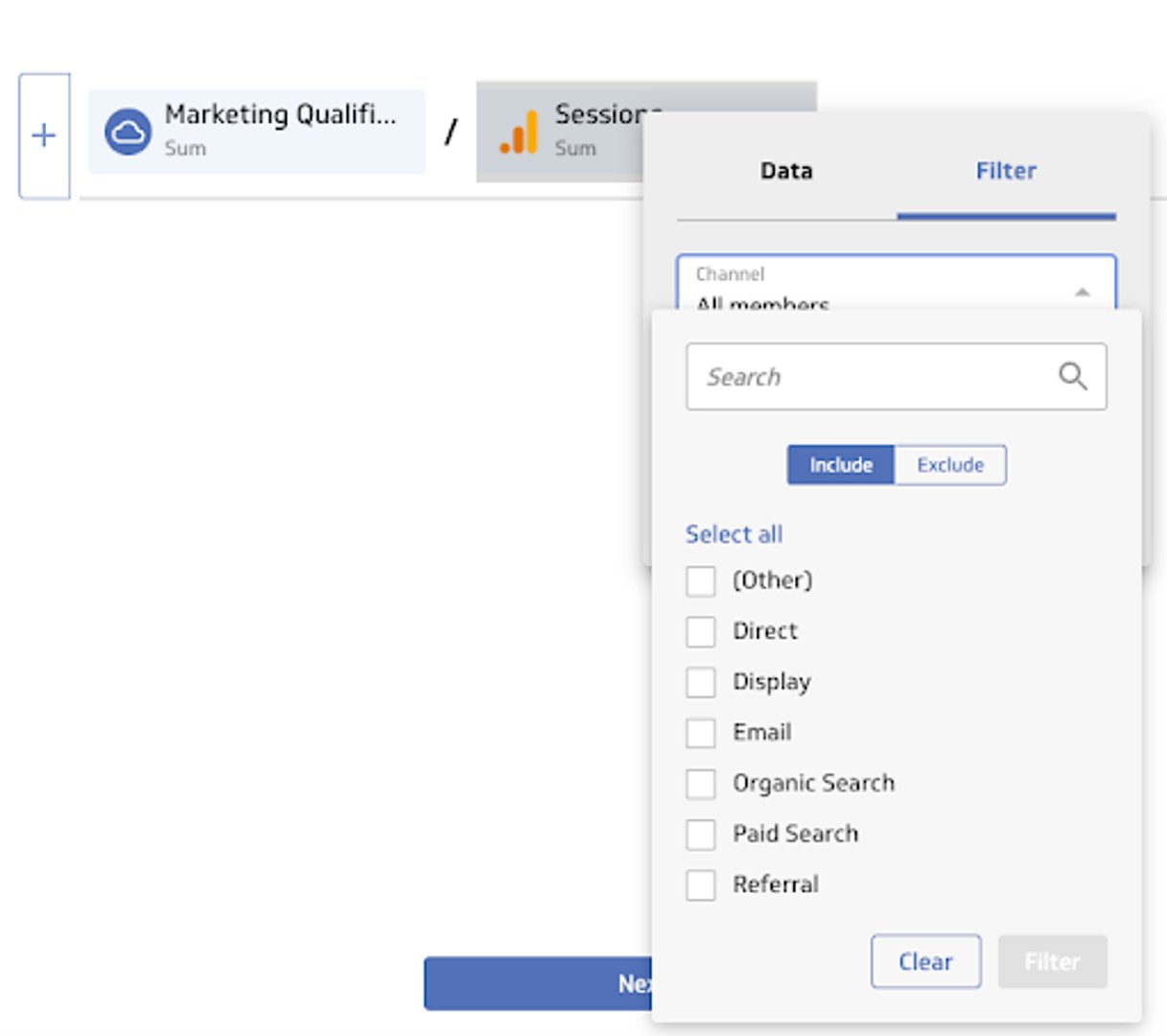This screenshot has width=1167, height=1036.
Task: Click the Organic Search label text
Action: 813,784
